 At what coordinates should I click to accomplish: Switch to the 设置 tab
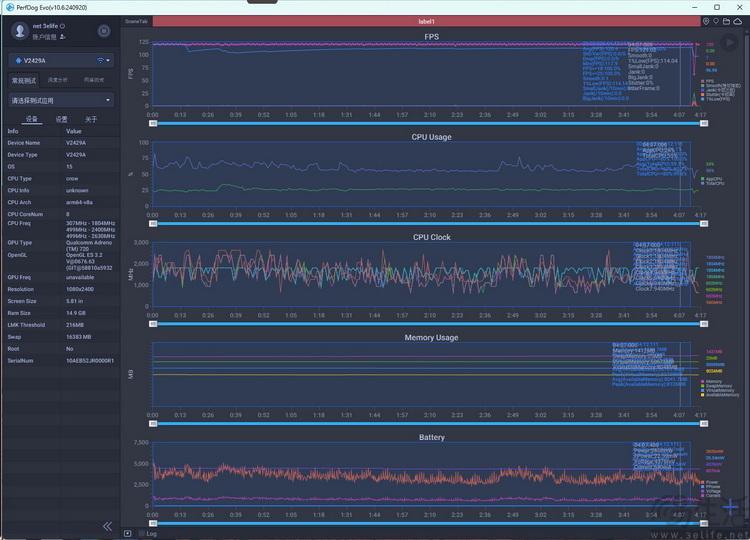(61, 119)
